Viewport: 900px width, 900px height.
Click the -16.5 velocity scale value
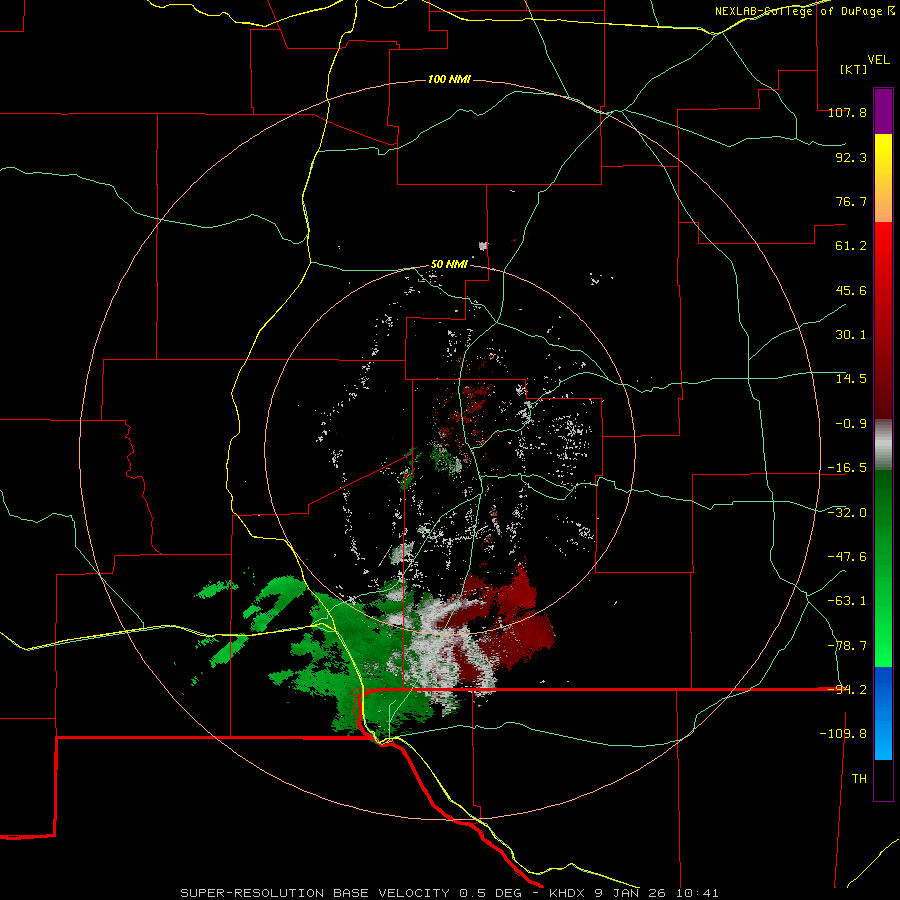coord(847,468)
